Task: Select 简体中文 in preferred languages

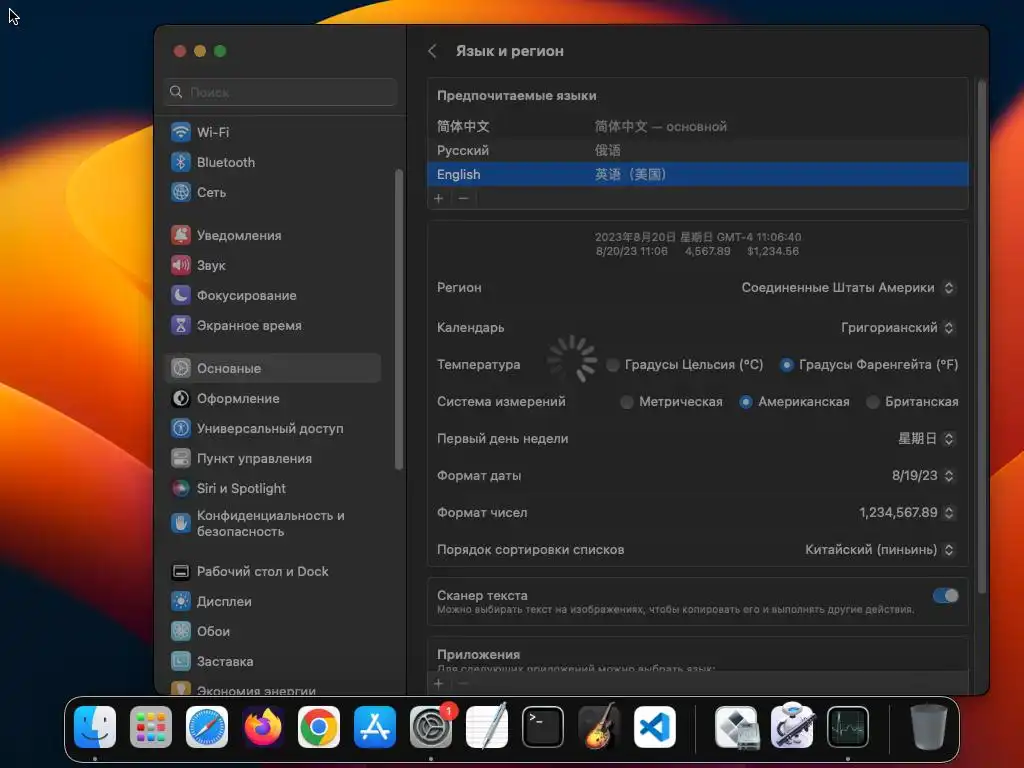Action: [x=697, y=126]
